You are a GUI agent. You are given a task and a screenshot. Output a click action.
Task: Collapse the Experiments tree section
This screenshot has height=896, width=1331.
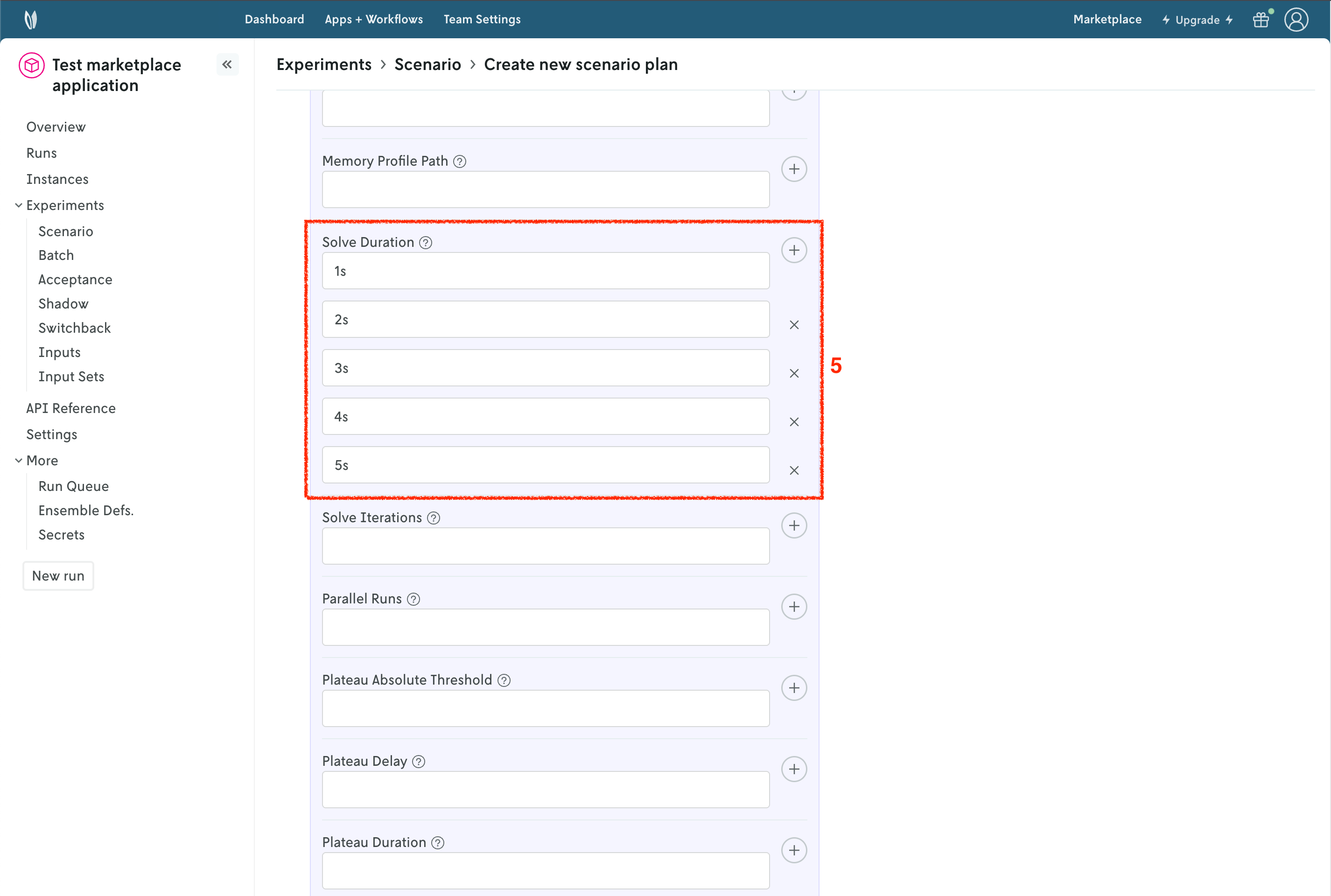pos(19,205)
